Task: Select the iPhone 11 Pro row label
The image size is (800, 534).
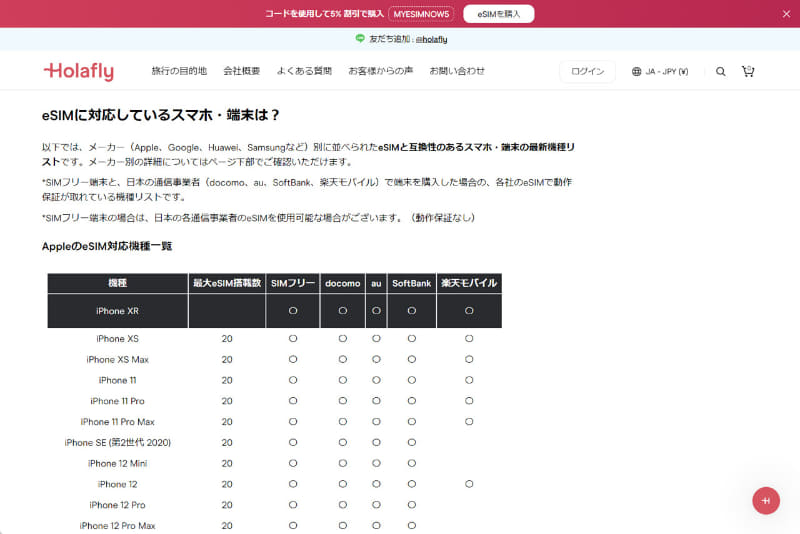Action: [117, 401]
